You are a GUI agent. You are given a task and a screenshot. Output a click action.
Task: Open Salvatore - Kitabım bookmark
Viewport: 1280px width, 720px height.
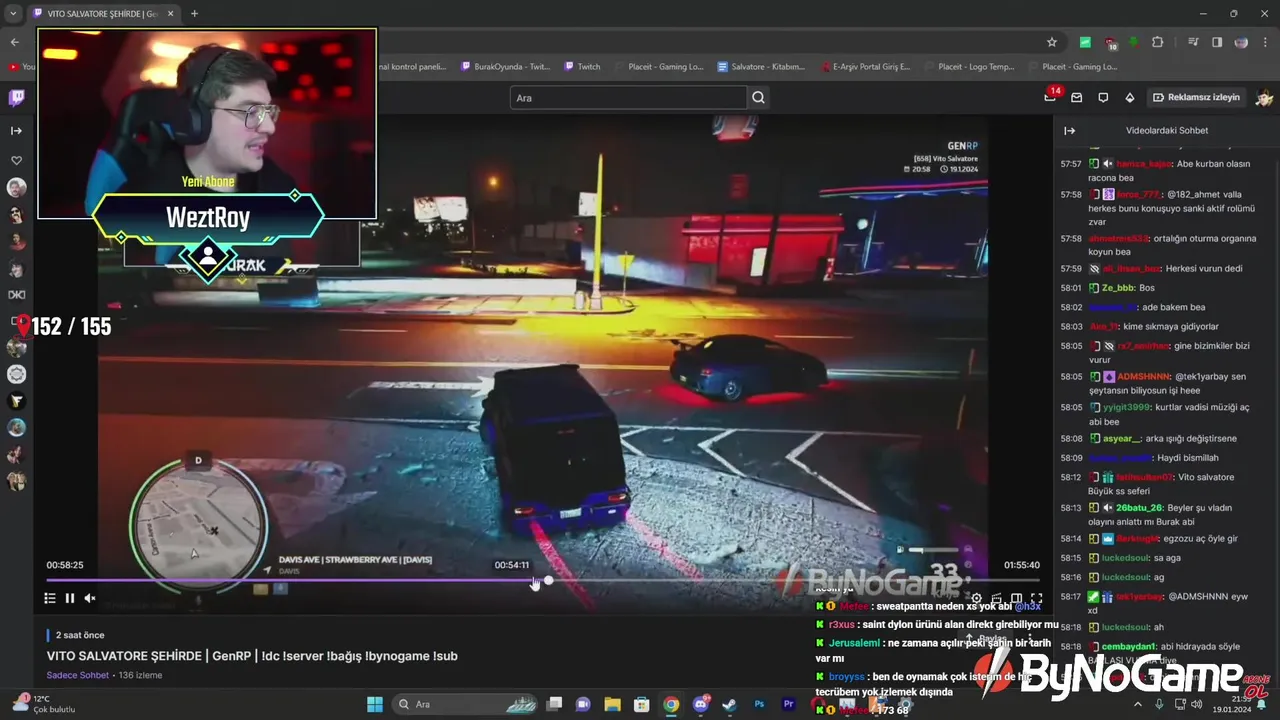pos(761,67)
